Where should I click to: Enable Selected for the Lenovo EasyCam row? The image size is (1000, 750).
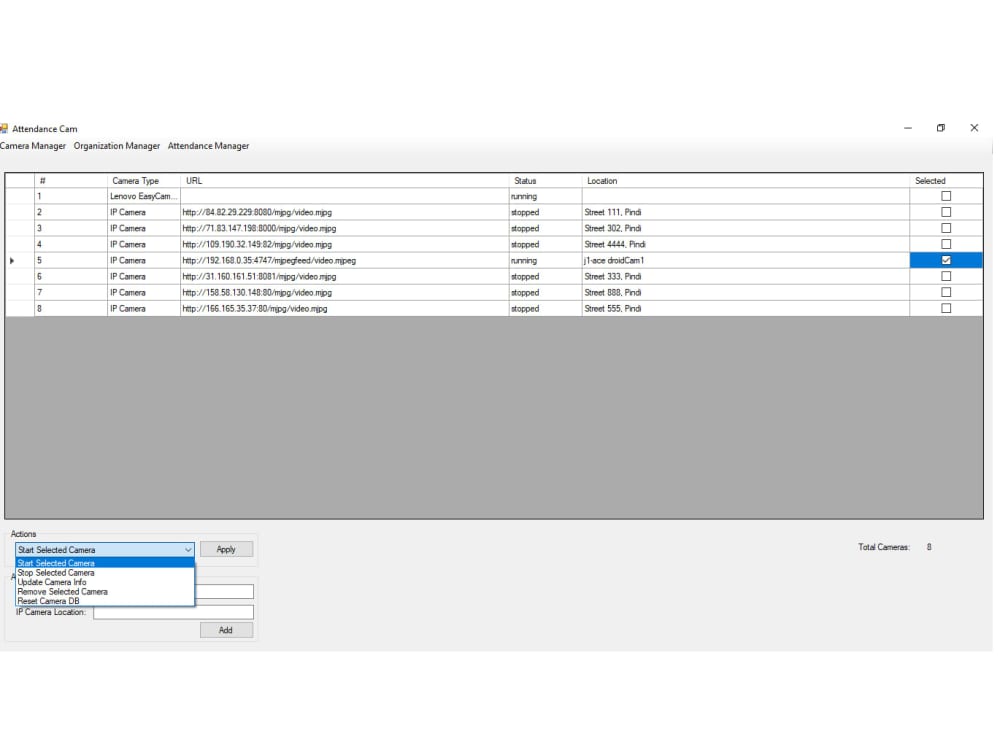point(945,196)
